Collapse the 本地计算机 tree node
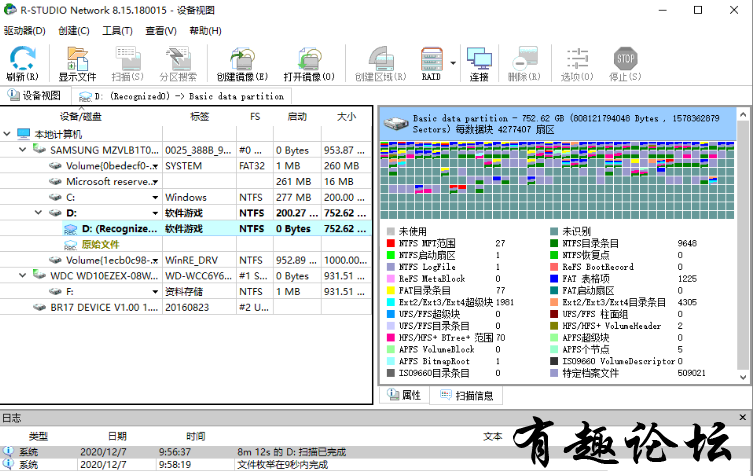Image resolution: width=755 pixels, height=476 pixels. pyautogui.click(x=7, y=134)
